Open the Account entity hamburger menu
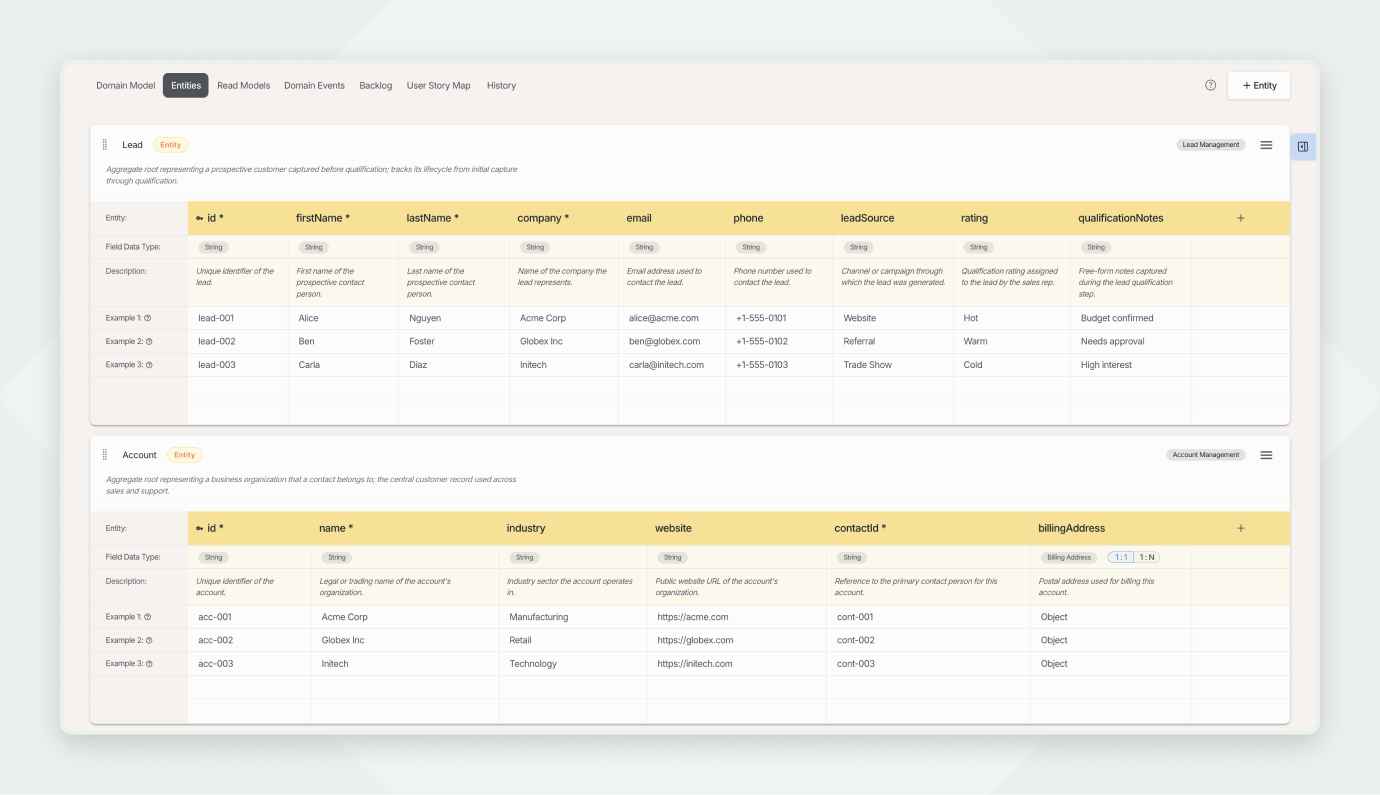 click(x=1266, y=455)
